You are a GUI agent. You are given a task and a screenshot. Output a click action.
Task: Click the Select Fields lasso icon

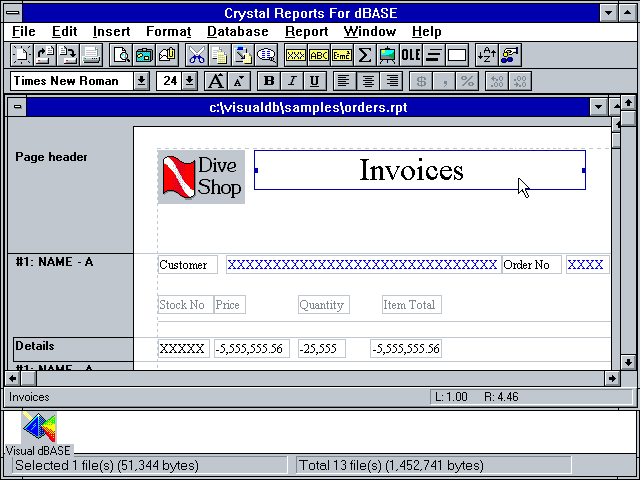267,55
